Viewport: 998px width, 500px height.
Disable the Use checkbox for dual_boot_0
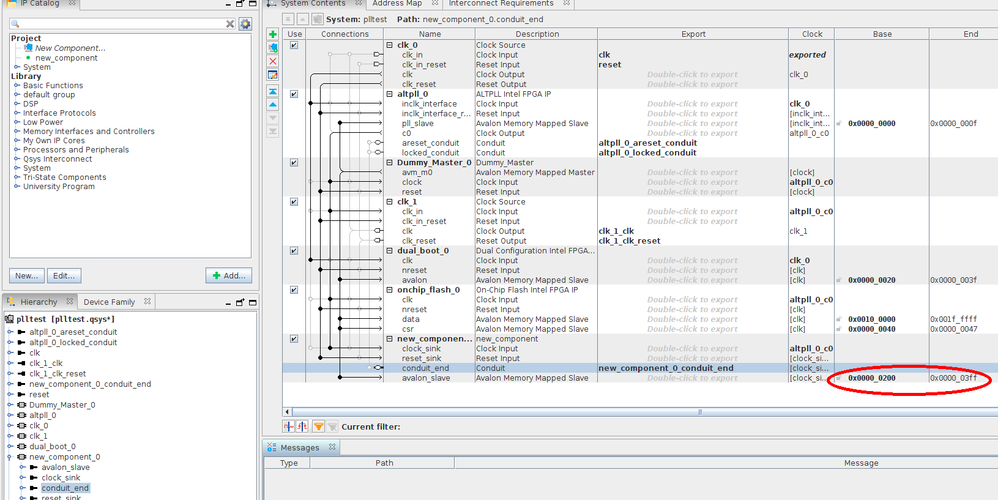pyautogui.click(x=294, y=250)
